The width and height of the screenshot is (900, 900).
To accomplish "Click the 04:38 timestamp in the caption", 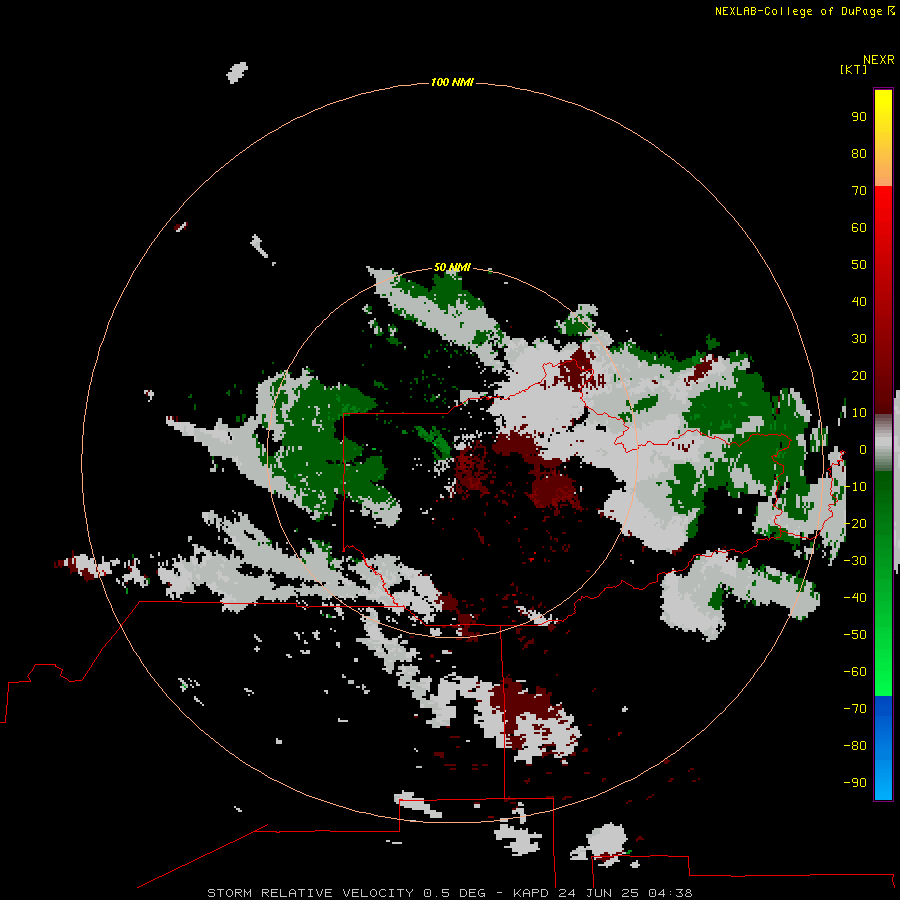I will click(x=670, y=893).
